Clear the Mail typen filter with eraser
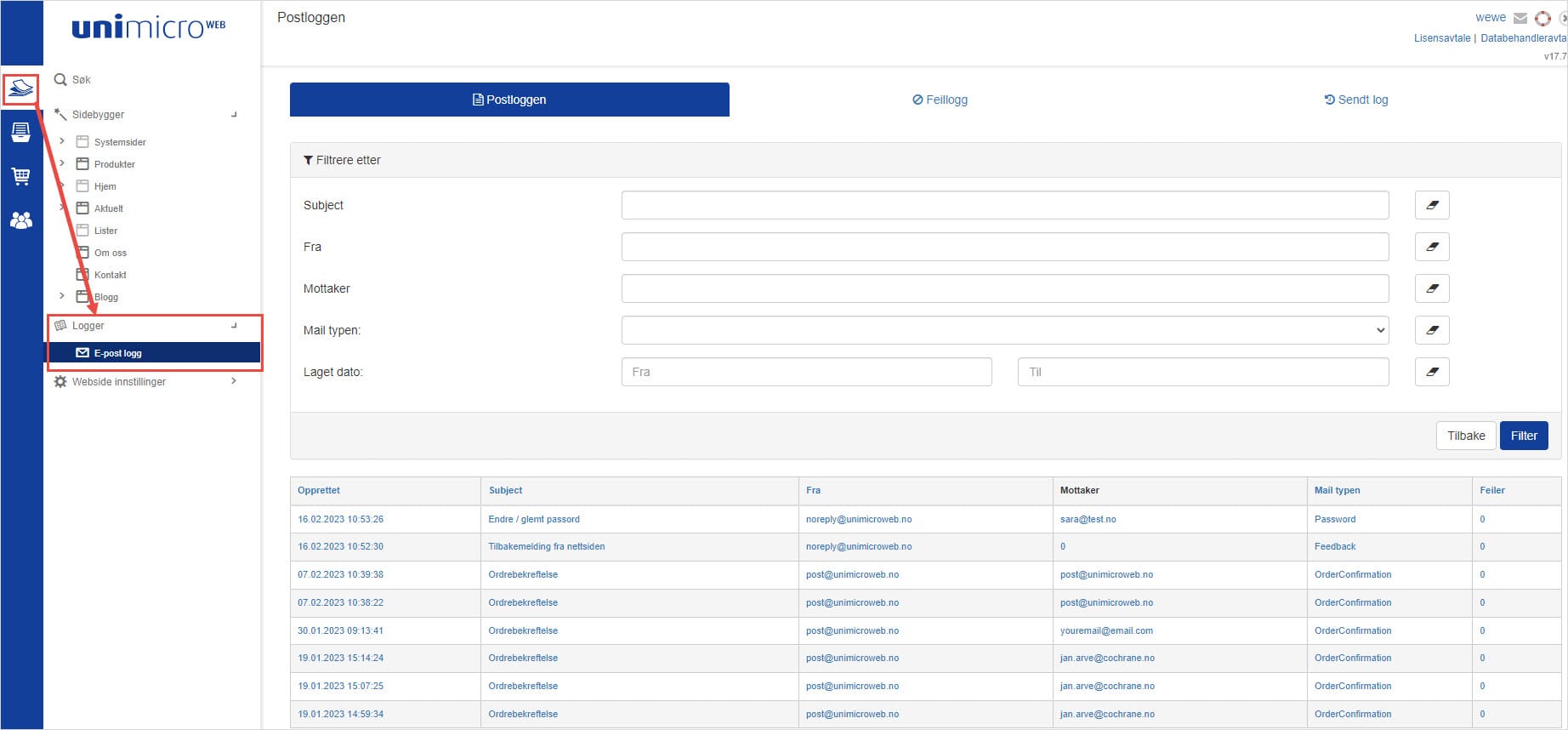The image size is (1568, 730). pyautogui.click(x=1432, y=330)
